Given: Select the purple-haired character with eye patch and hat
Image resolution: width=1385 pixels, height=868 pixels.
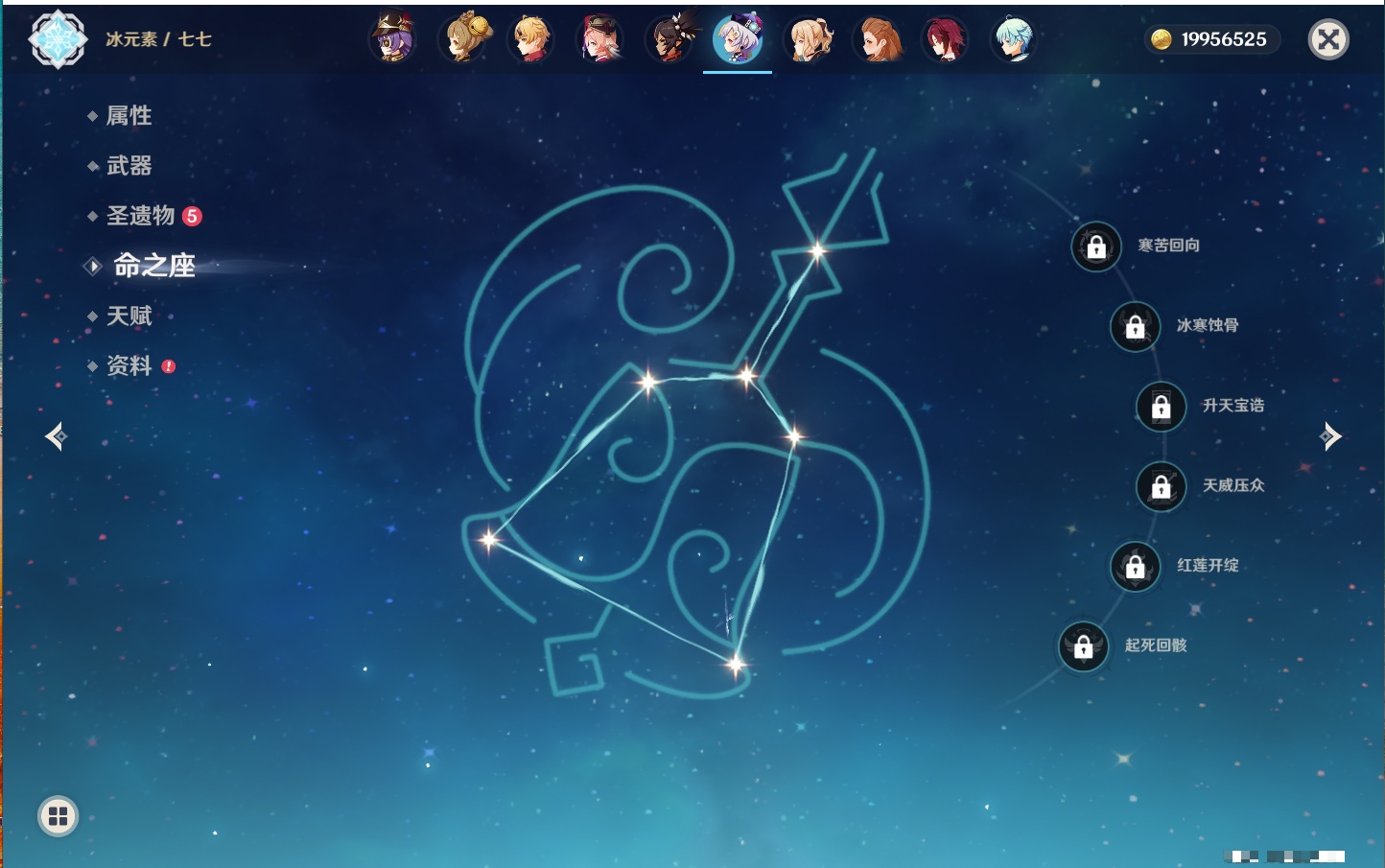Looking at the screenshot, I should [x=393, y=38].
